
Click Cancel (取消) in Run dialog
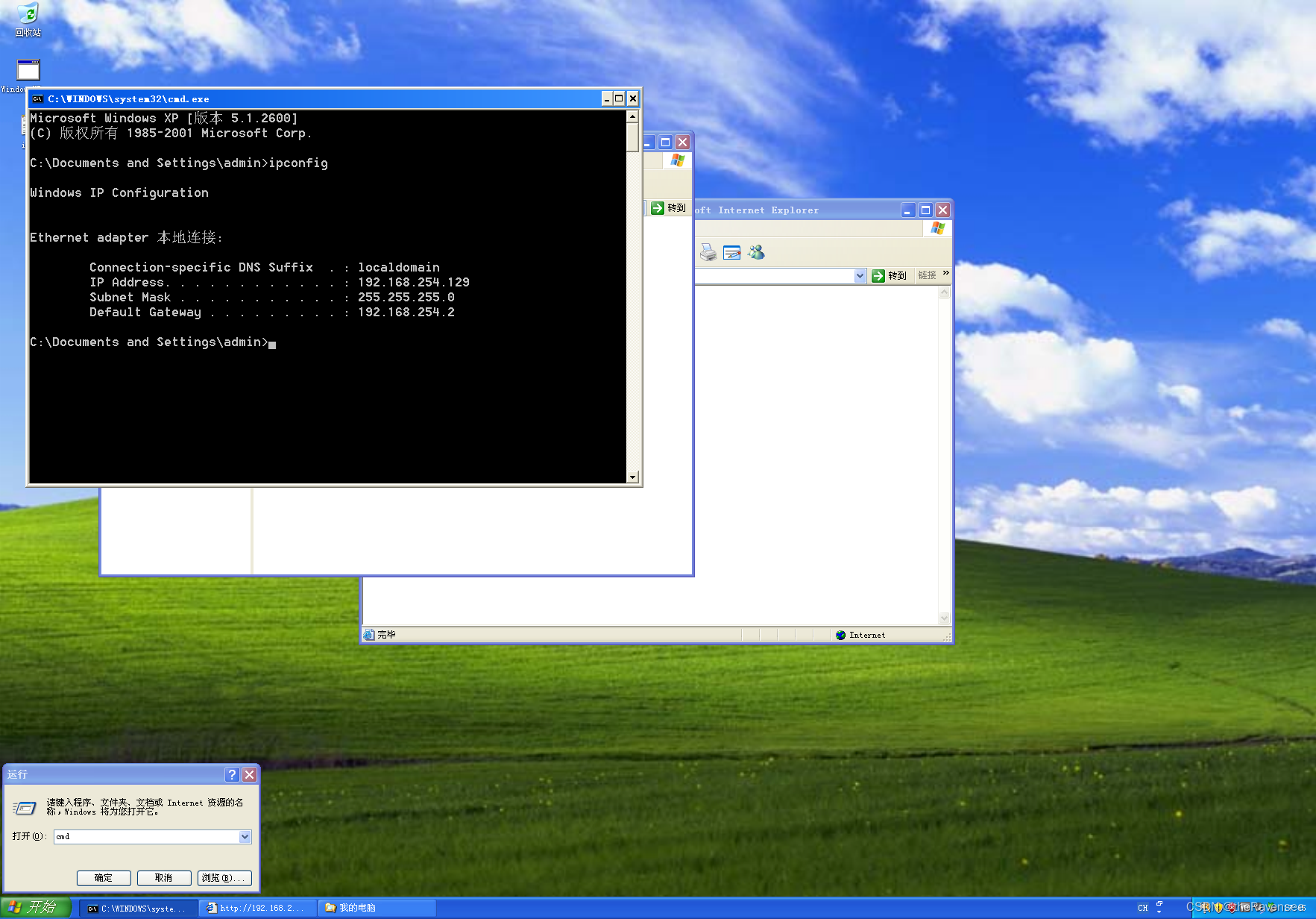tap(164, 878)
